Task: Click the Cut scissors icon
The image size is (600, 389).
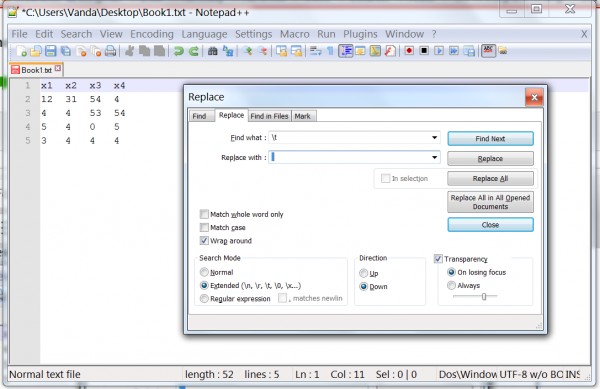Action: click(x=130, y=51)
